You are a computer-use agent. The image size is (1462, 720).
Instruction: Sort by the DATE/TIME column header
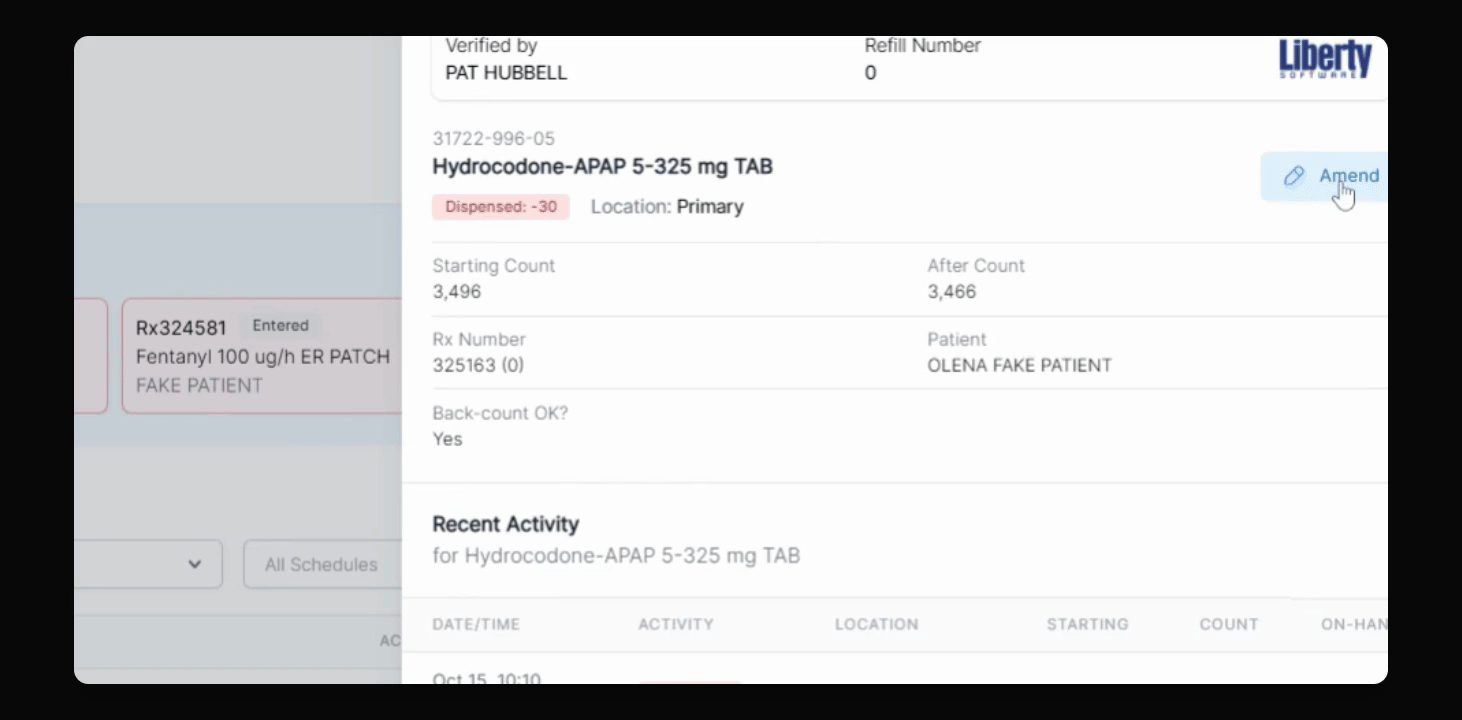476,624
